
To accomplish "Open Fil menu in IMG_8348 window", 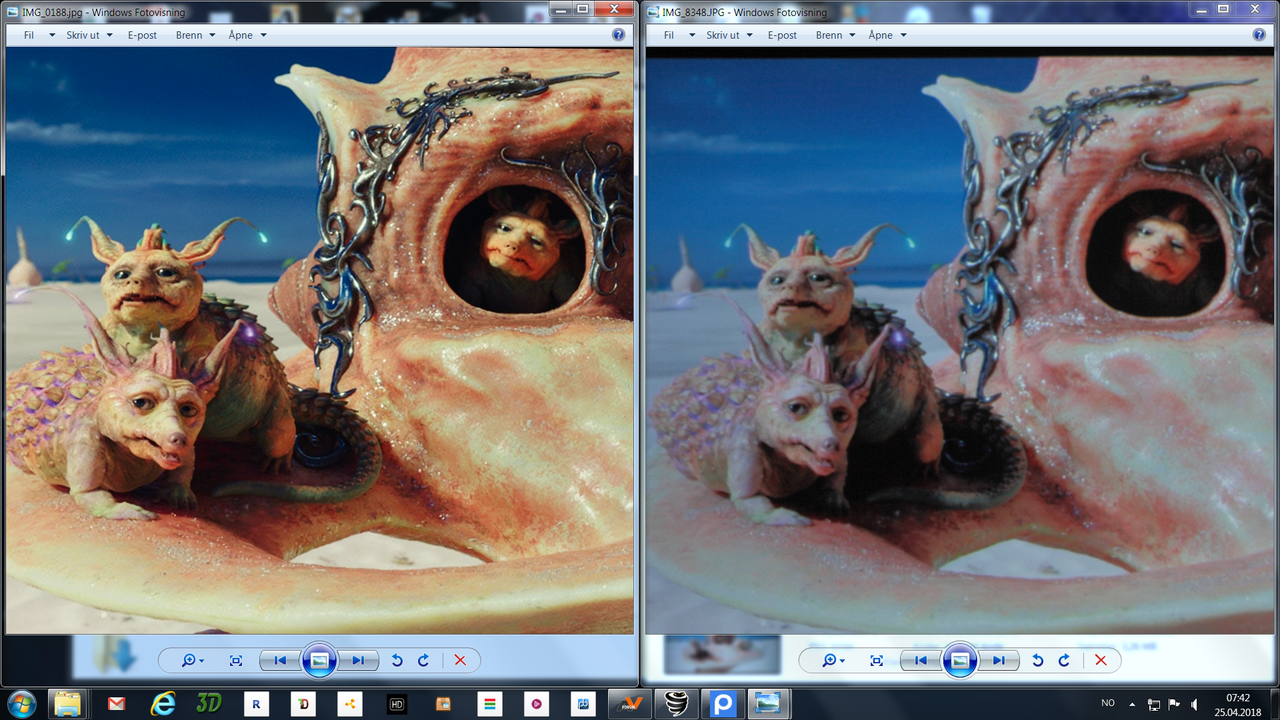I will point(678,35).
